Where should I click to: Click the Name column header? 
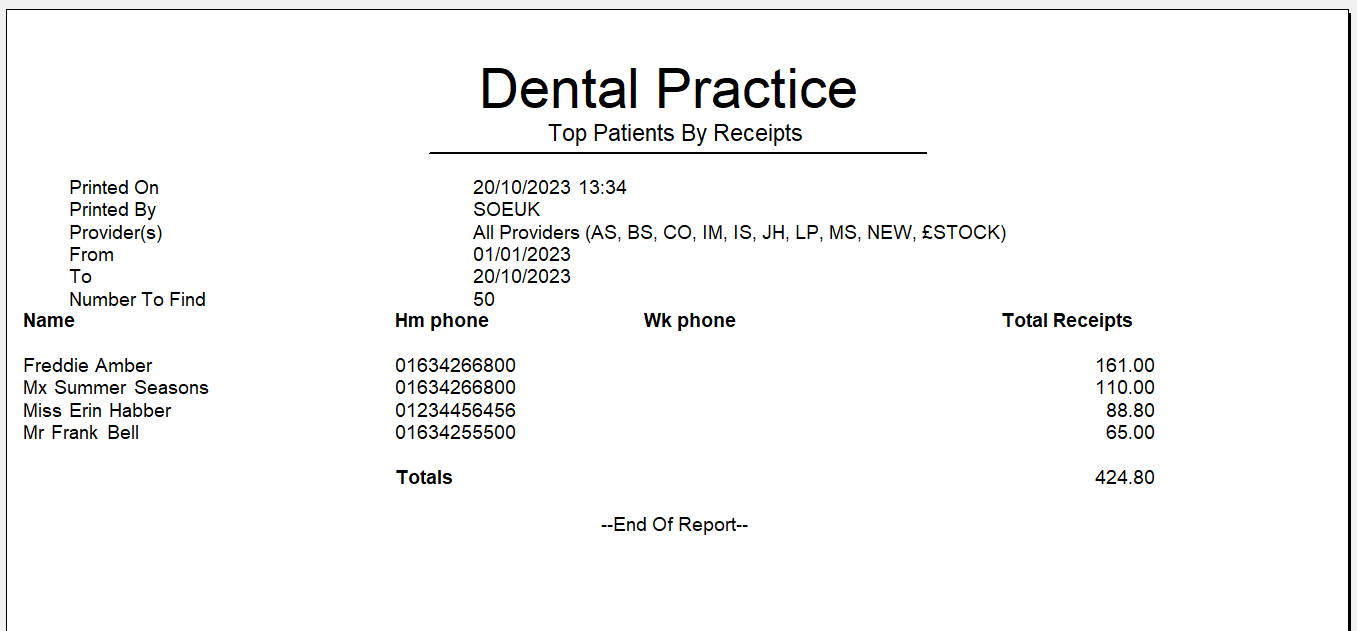point(49,321)
